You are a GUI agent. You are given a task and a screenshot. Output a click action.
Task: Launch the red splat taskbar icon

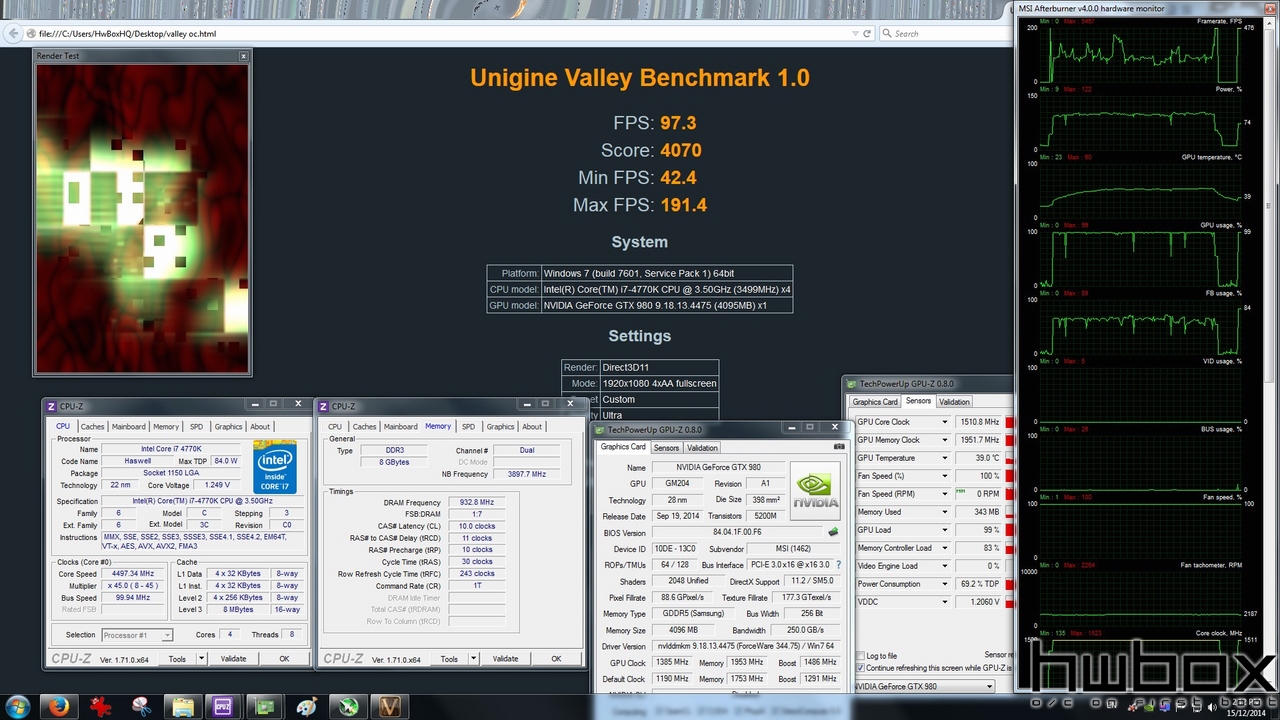pos(100,706)
